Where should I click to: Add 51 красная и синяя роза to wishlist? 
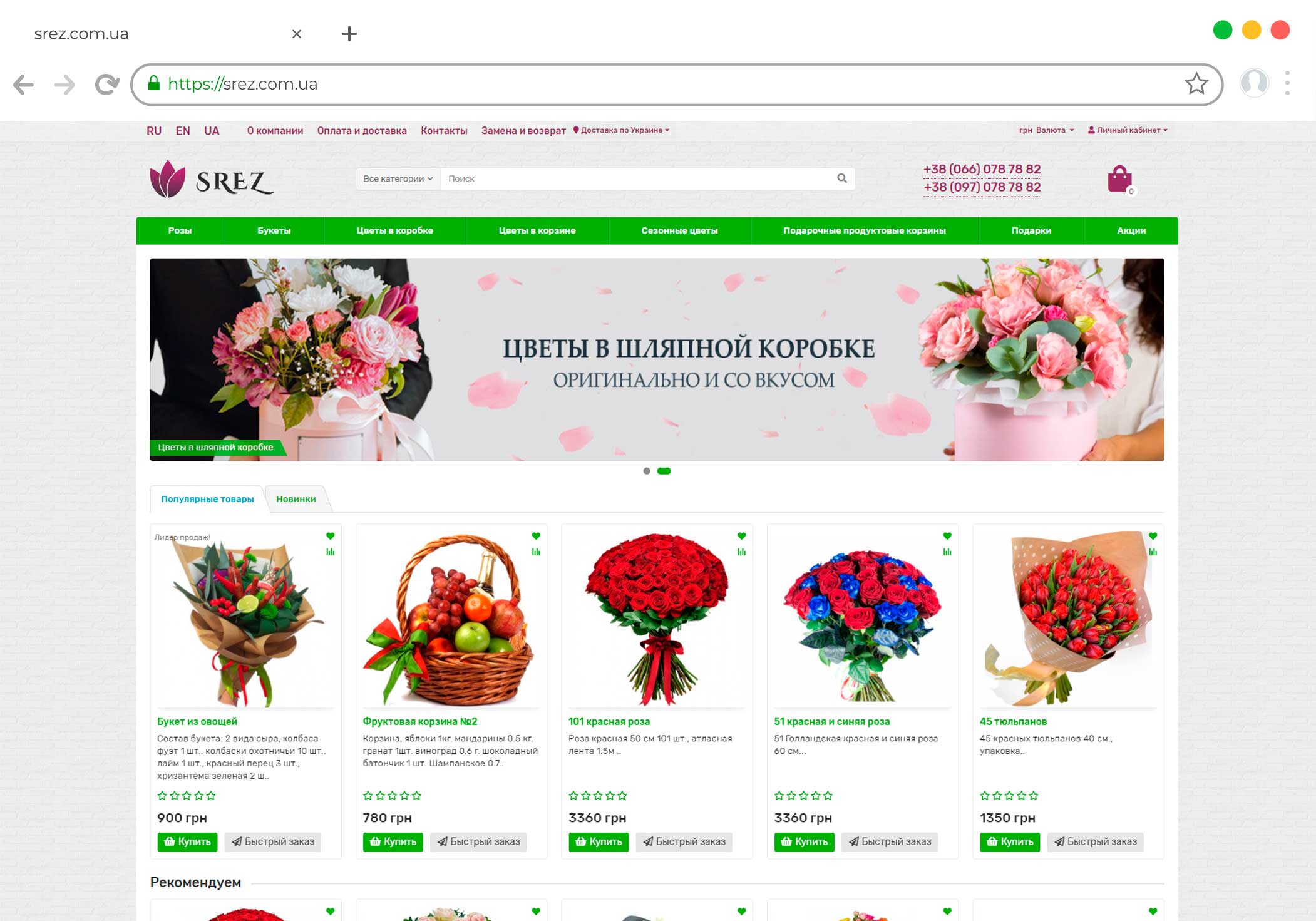tap(947, 536)
